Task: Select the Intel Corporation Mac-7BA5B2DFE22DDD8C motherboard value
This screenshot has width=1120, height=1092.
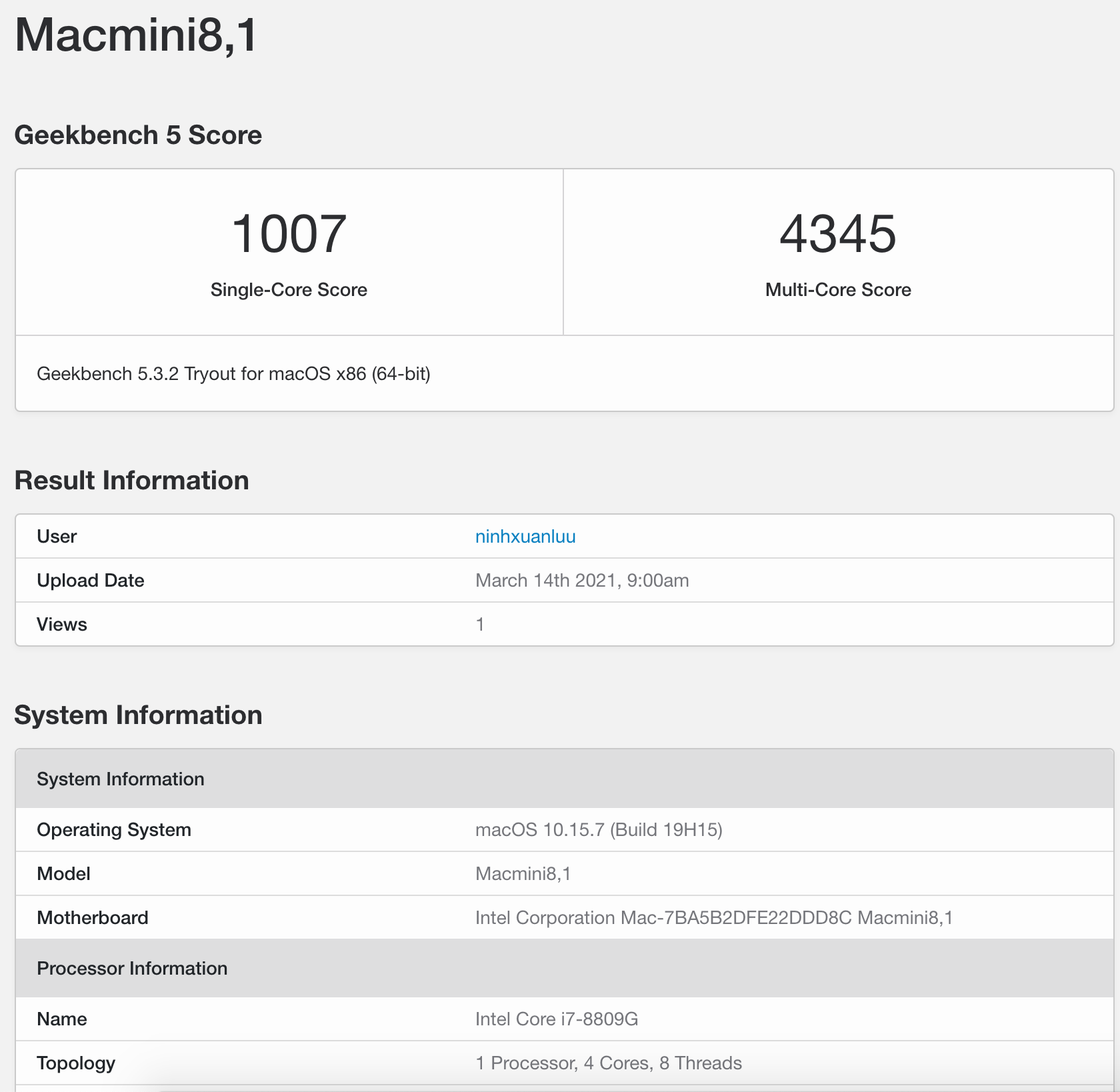Action: [x=714, y=918]
